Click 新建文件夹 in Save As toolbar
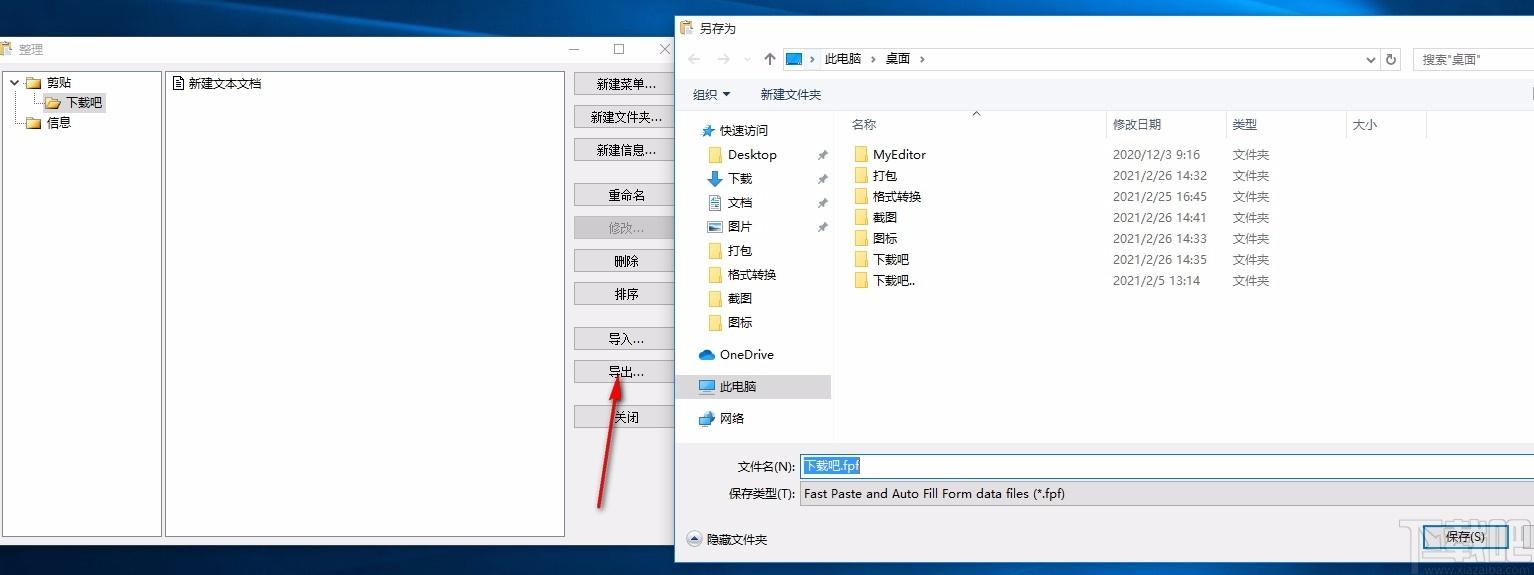Screen dimensions: 1534x575 [x=790, y=94]
